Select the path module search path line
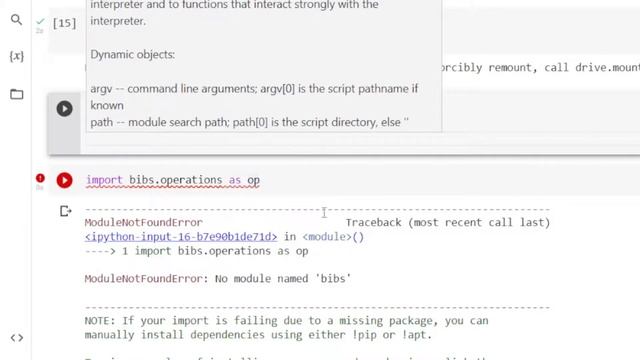 pos(249,122)
